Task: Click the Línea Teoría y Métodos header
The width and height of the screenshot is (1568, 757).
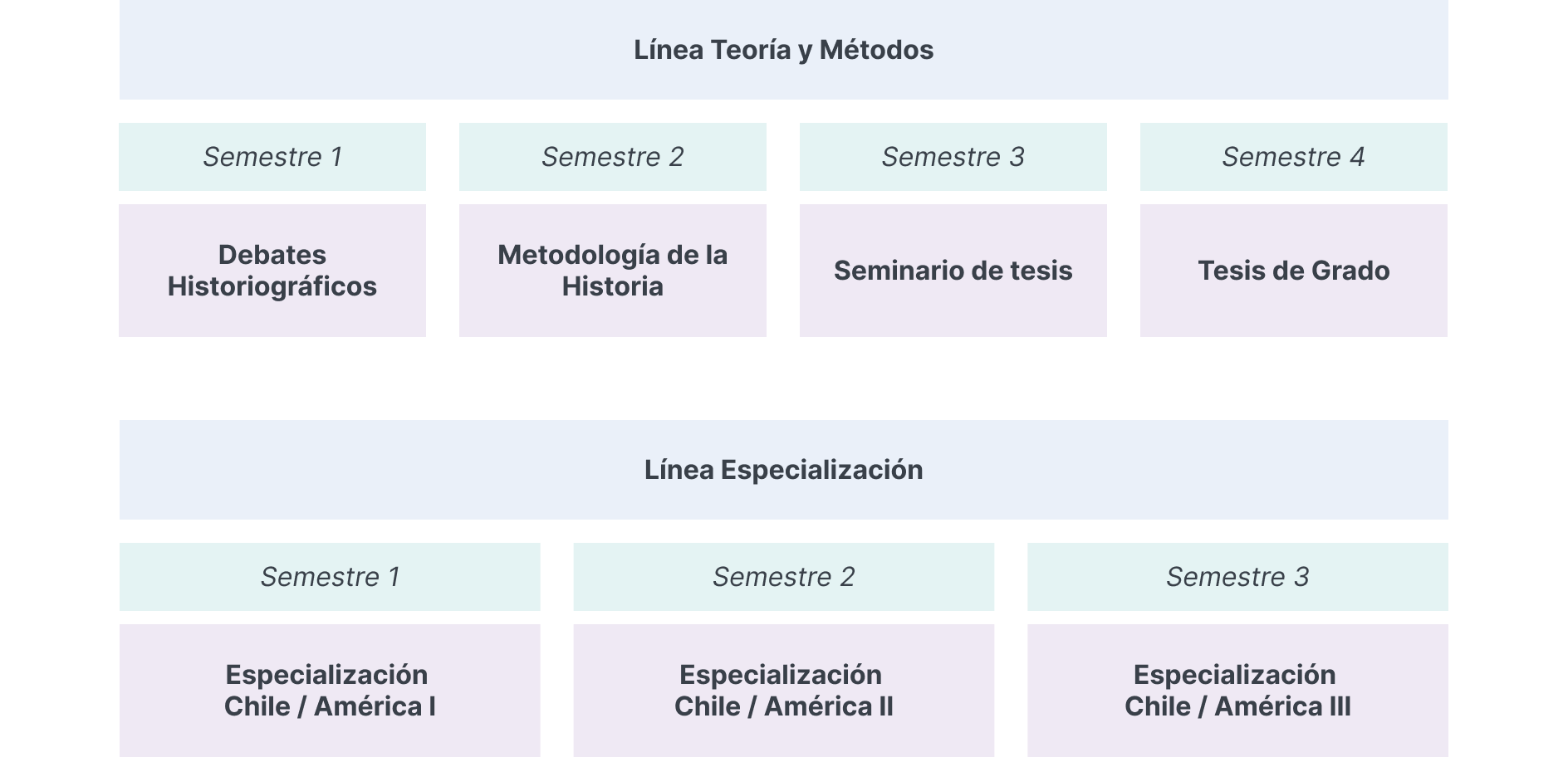Action: tap(783, 50)
